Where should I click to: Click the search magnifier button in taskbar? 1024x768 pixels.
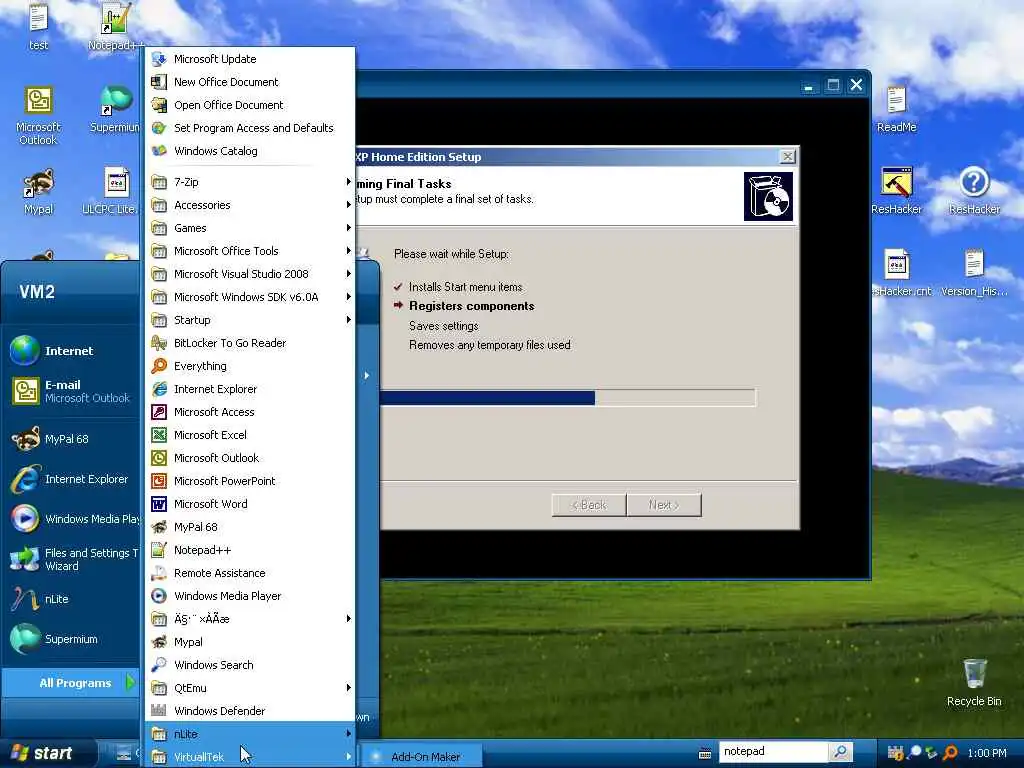(x=840, y=752)
